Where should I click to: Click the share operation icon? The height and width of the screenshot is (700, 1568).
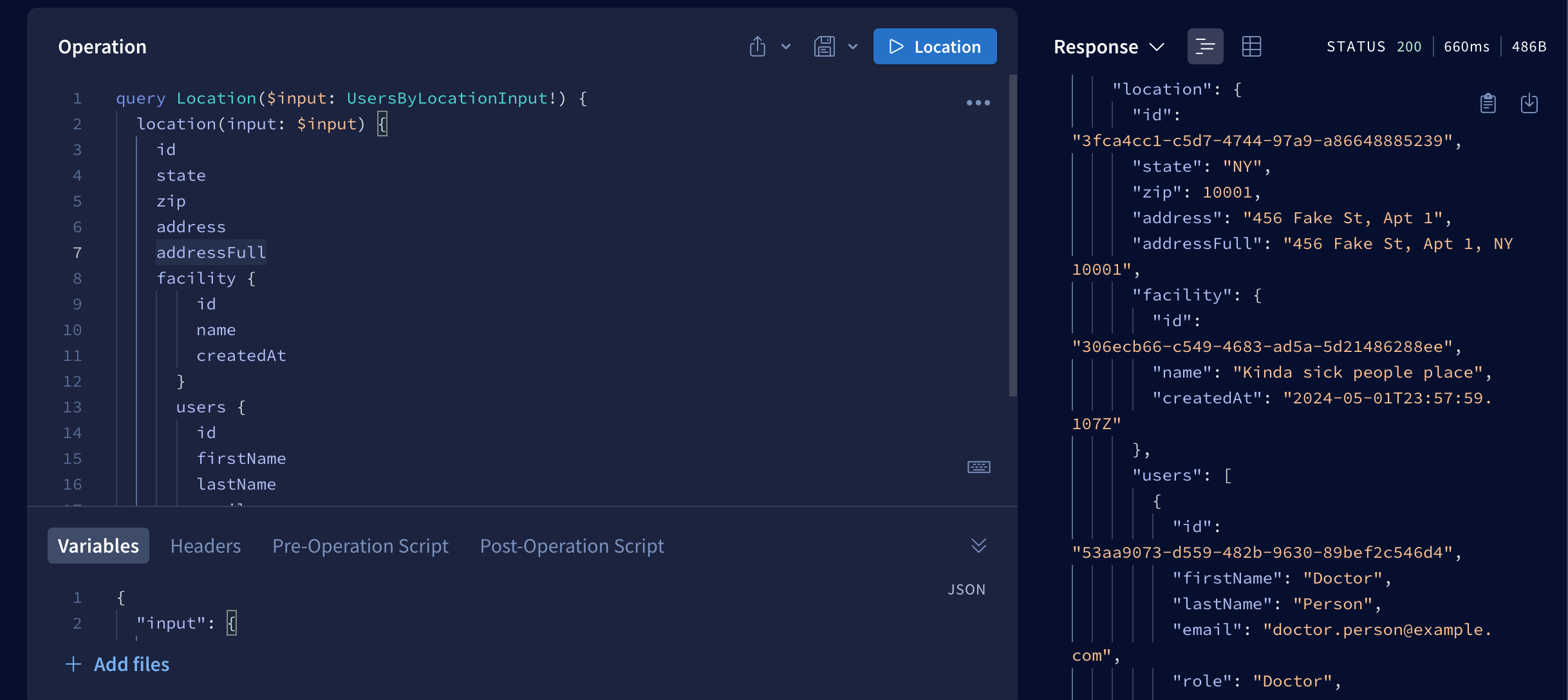click(758, 46)
